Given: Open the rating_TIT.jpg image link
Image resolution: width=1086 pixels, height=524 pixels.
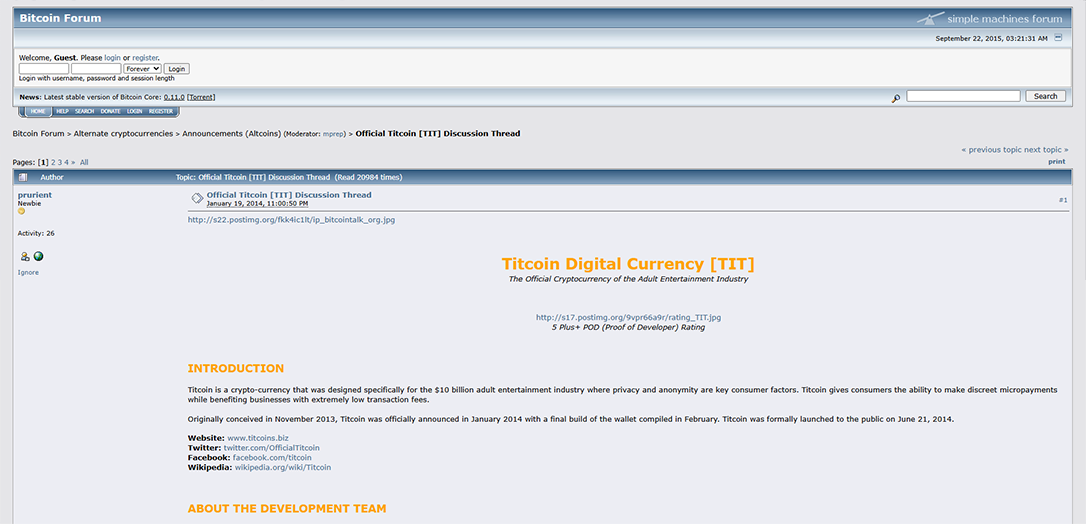Looking at the screenshot, I should point(628,318).
